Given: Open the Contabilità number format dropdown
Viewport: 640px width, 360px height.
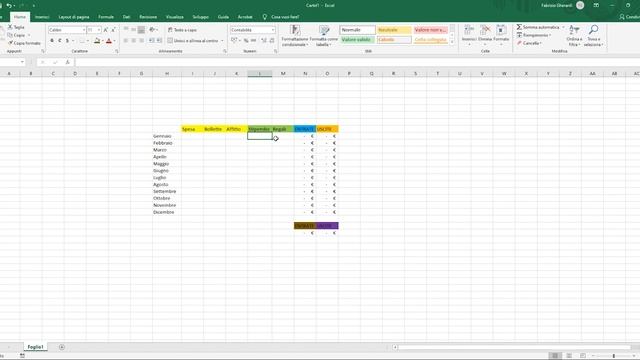Looking at the screenshot, I should pyautogui.click(x=273, y=30).
